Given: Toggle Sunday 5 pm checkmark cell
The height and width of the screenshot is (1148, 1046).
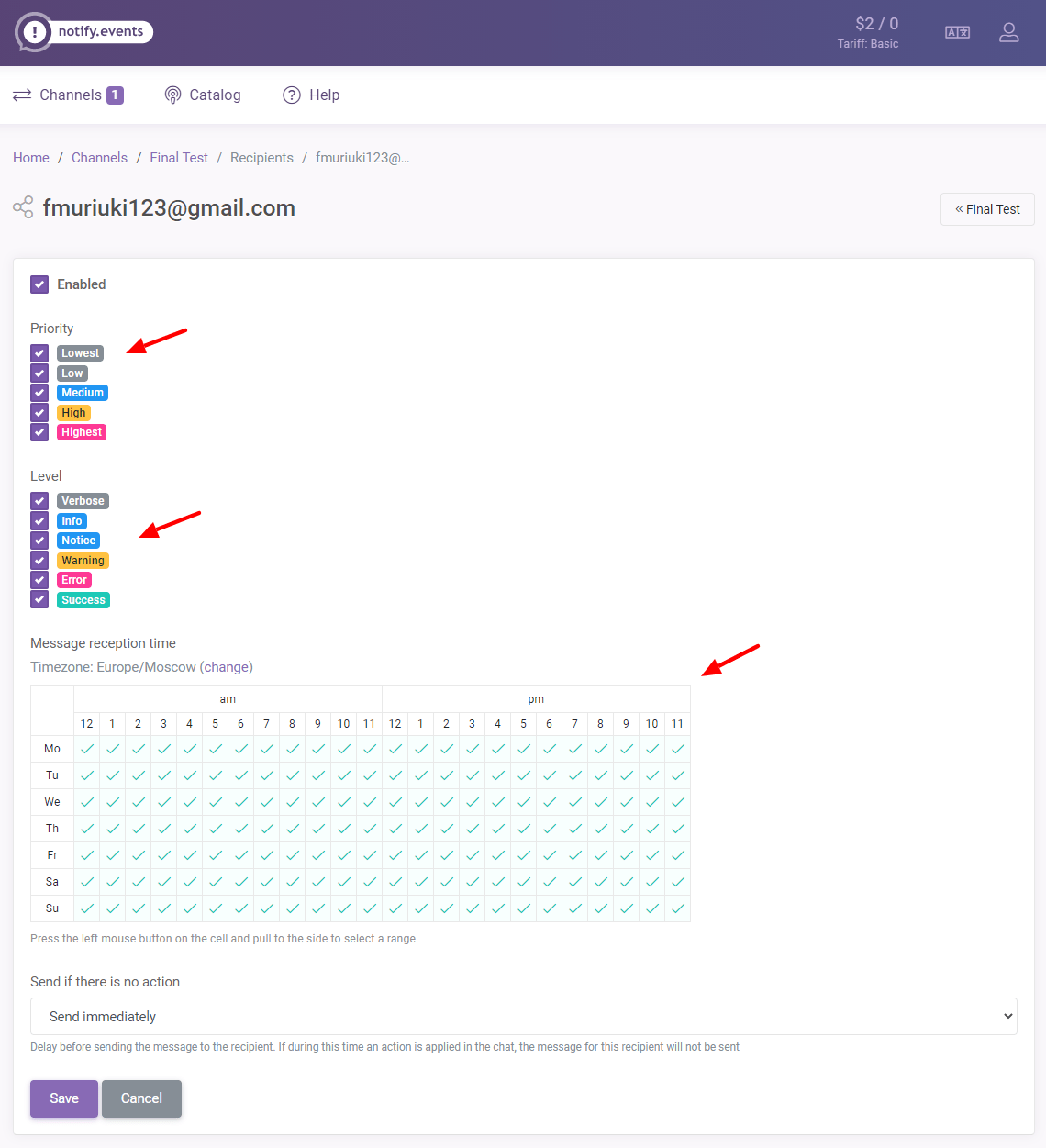Looking at the screenshot, I should coord(524,908).
